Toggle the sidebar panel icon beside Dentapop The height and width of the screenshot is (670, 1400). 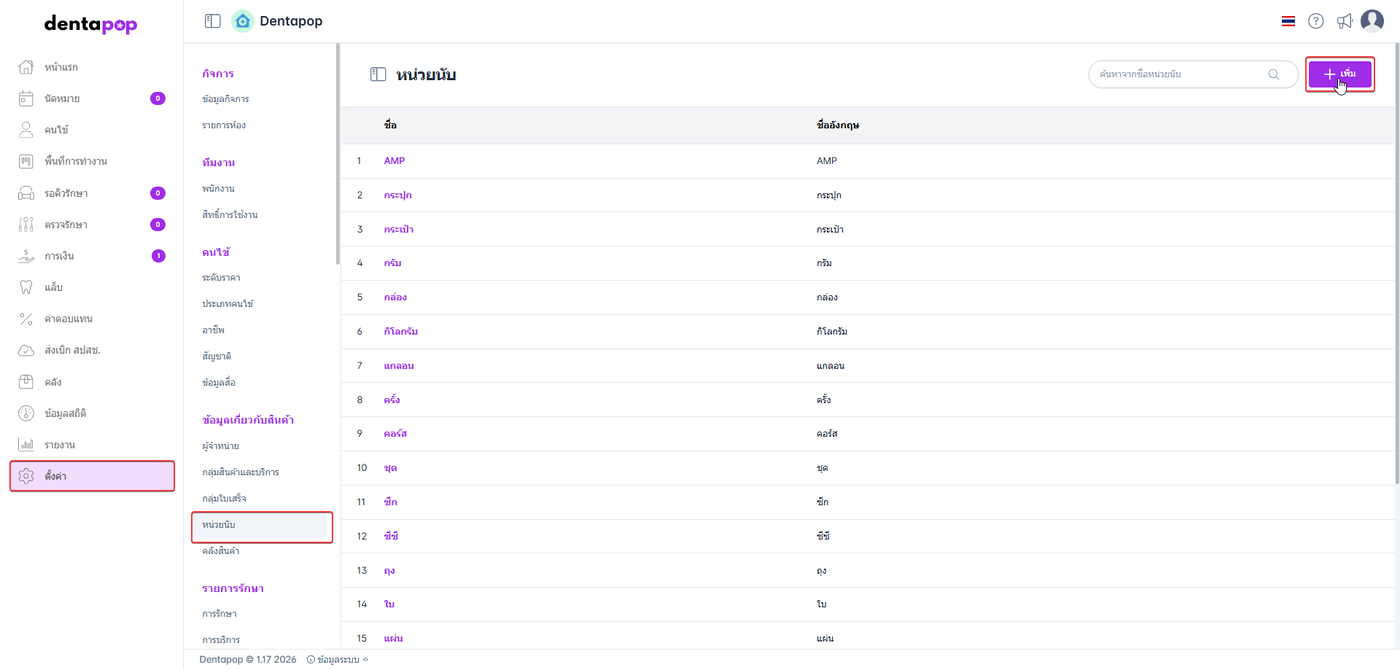(212, 21)
